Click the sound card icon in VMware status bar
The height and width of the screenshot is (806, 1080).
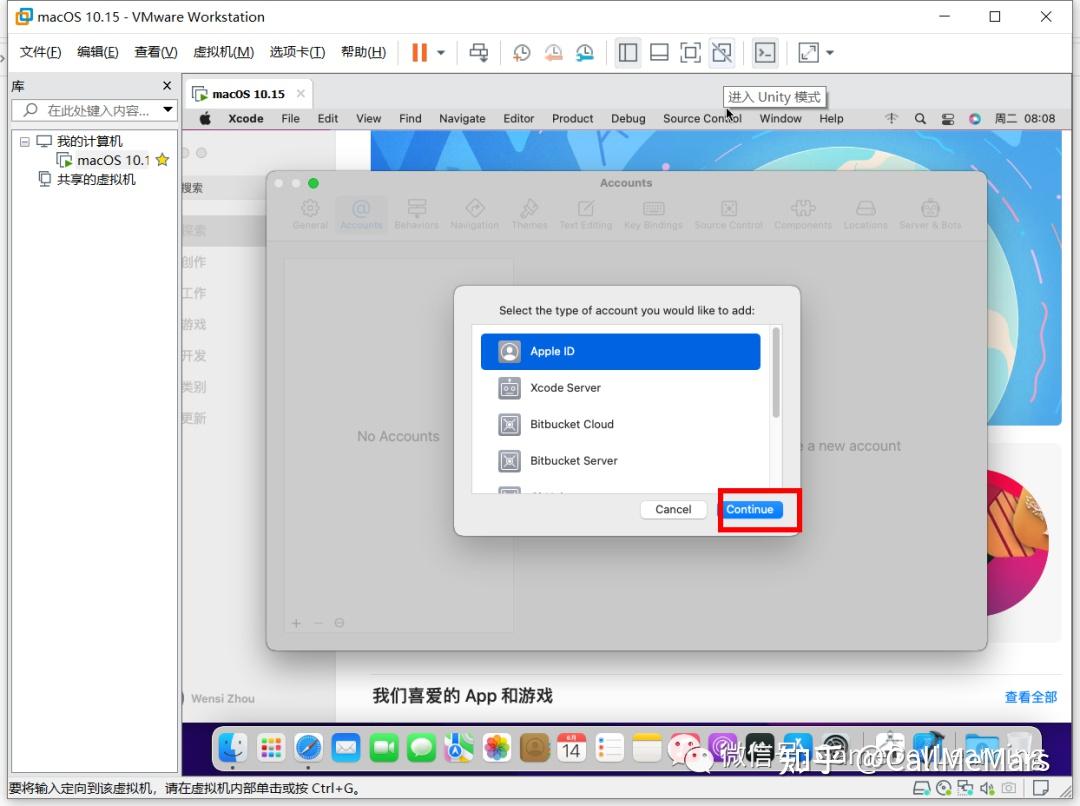point(987,787)
